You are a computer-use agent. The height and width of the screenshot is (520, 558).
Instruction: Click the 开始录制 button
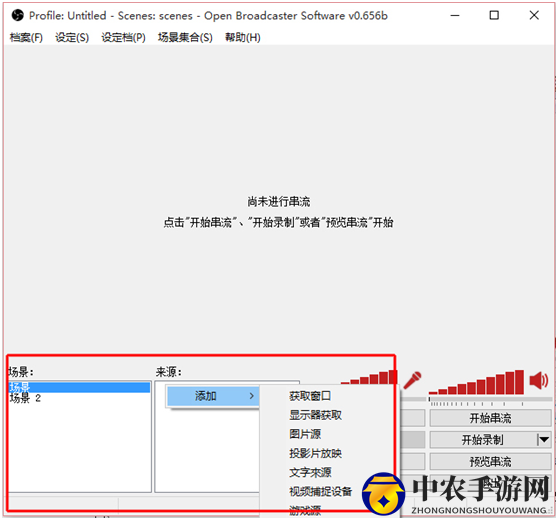(x=483, y=440)
